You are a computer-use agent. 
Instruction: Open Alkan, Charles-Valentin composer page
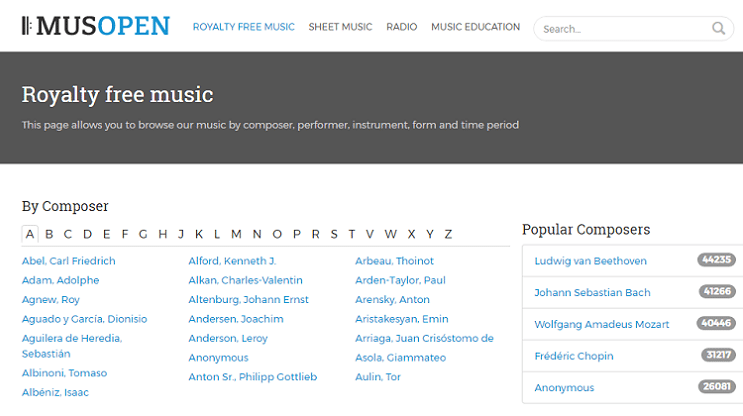(245, 280)
